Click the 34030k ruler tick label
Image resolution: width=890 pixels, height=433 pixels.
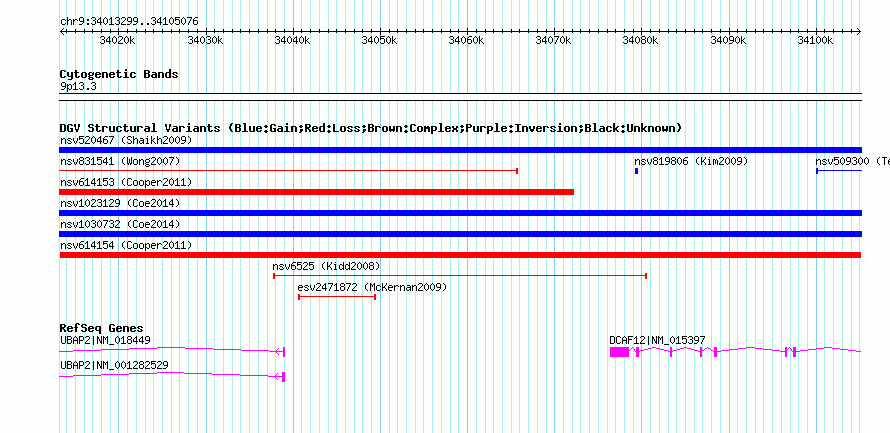click(x=205, y=40)
